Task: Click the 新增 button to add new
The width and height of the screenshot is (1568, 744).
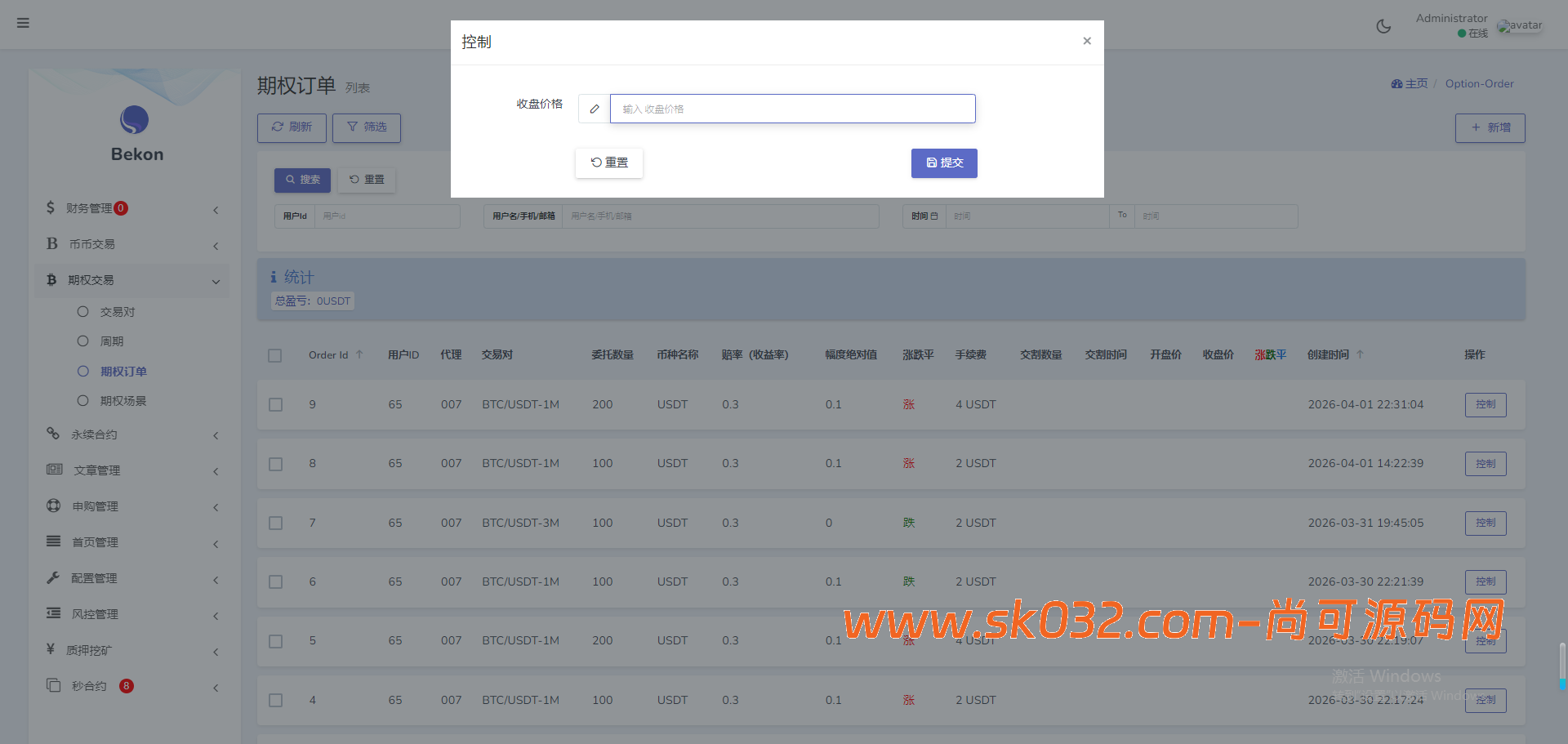Action: (x=1490, y=127)
